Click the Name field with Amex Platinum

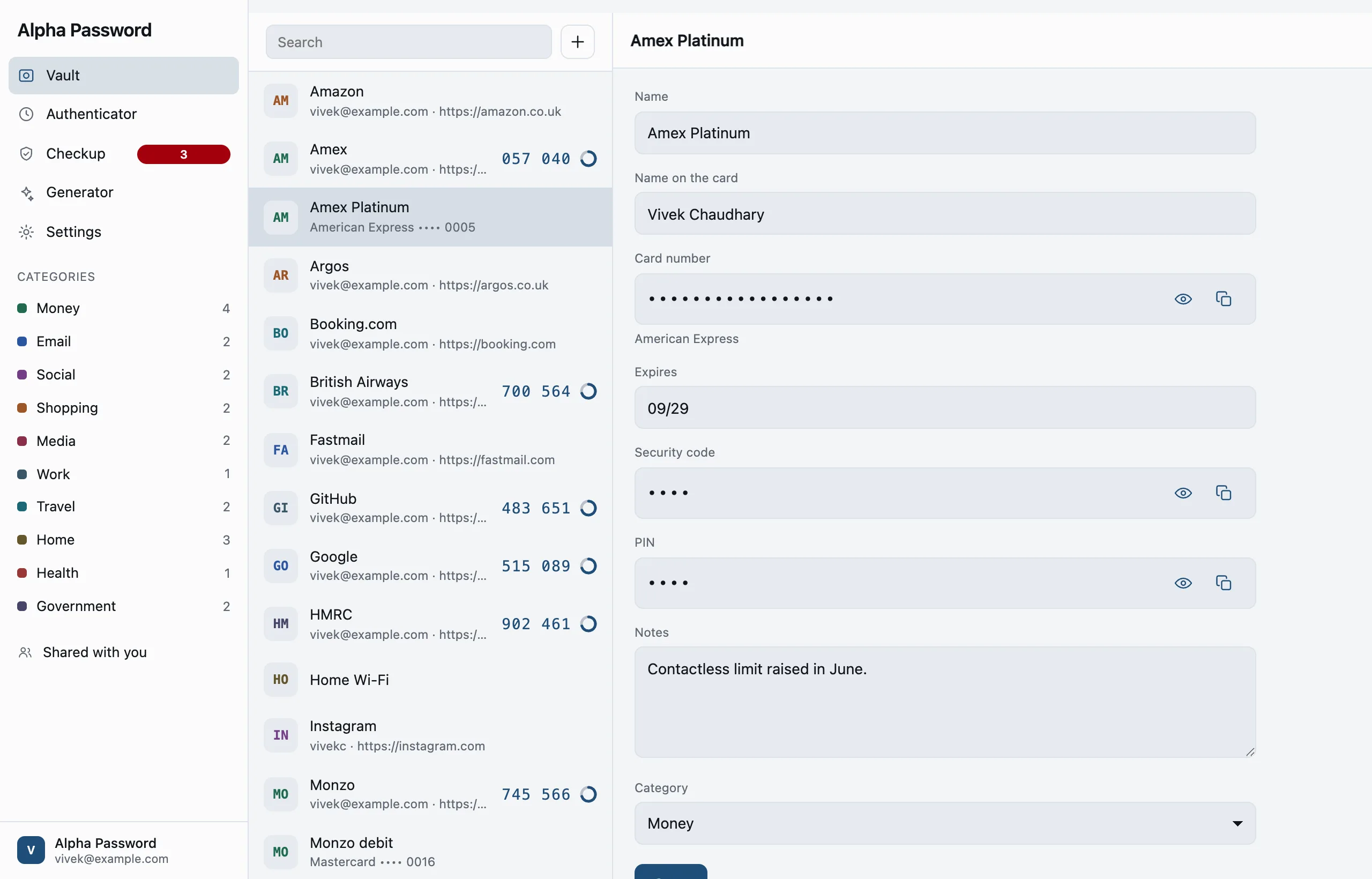945,133
